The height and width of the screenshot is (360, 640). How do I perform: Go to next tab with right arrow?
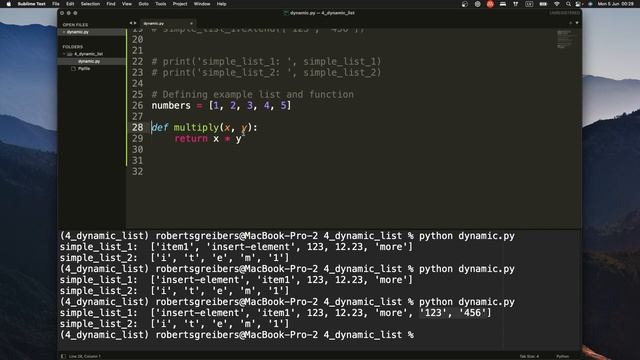pos(135,23)
